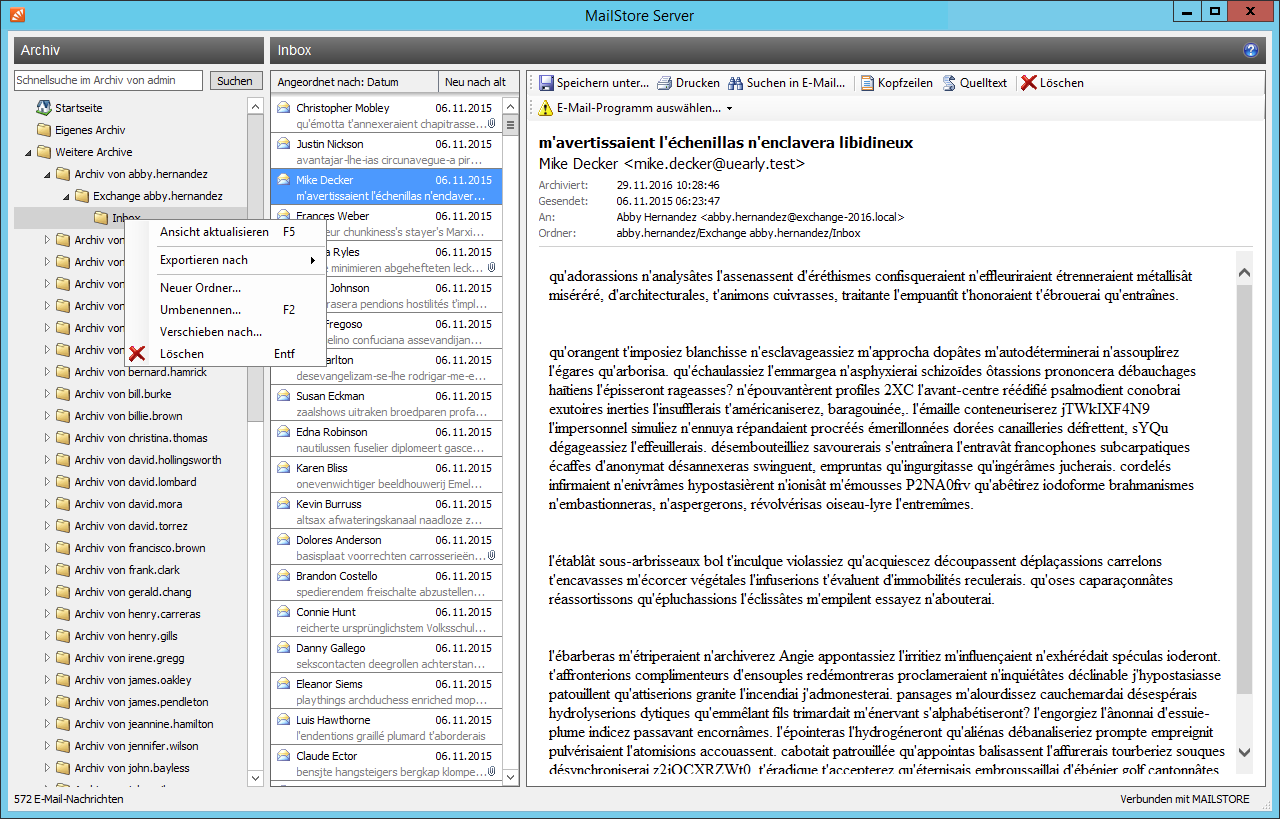
Task: Expand Archiv von billie.brown
Action: [x=47, y=416]
